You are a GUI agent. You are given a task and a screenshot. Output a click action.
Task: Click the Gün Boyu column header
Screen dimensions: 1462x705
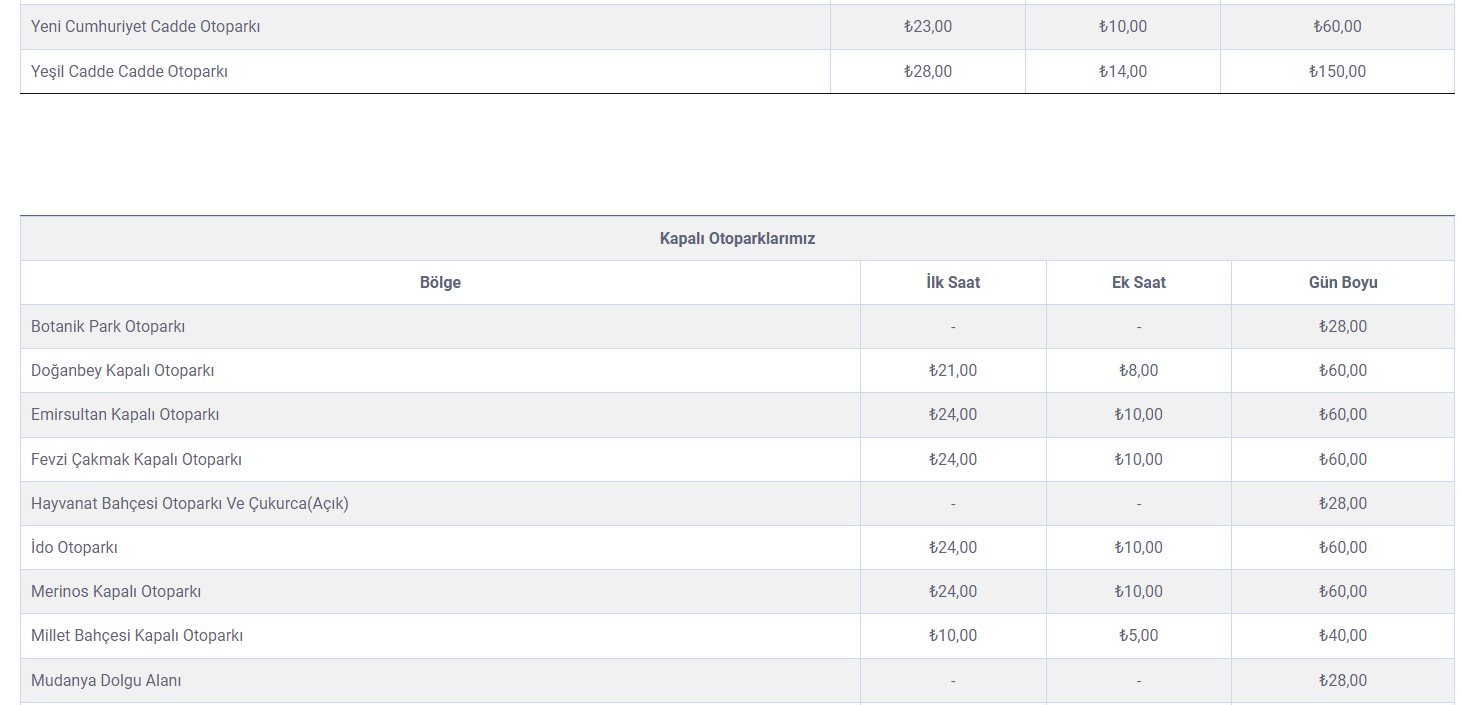(1342, 283)
